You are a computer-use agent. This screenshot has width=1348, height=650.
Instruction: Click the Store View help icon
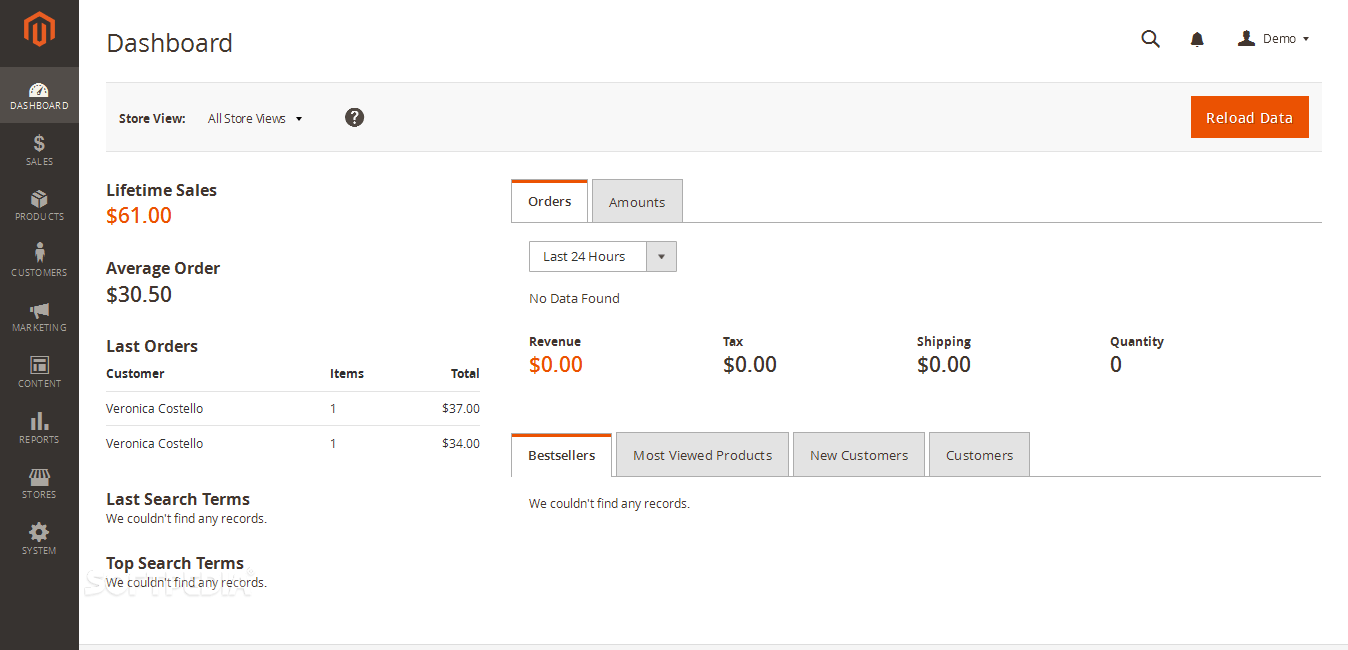tap(354, 117)
